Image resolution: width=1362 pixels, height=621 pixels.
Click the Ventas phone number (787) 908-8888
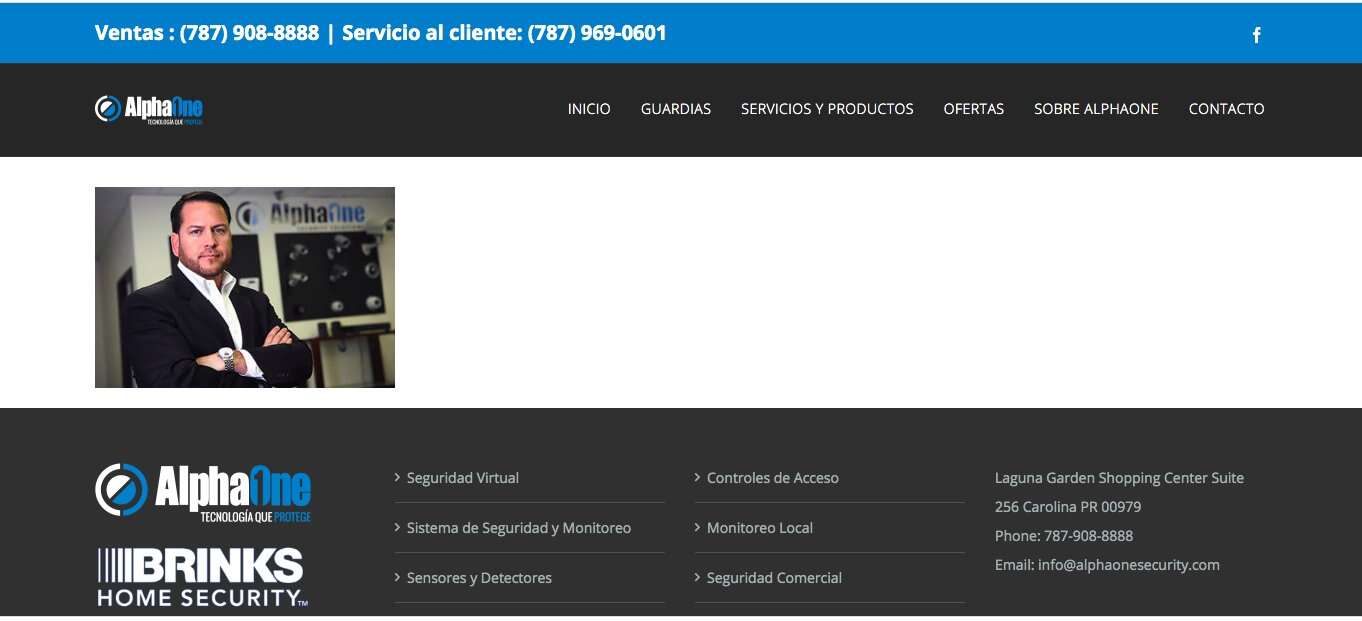[x=249, y=33]
